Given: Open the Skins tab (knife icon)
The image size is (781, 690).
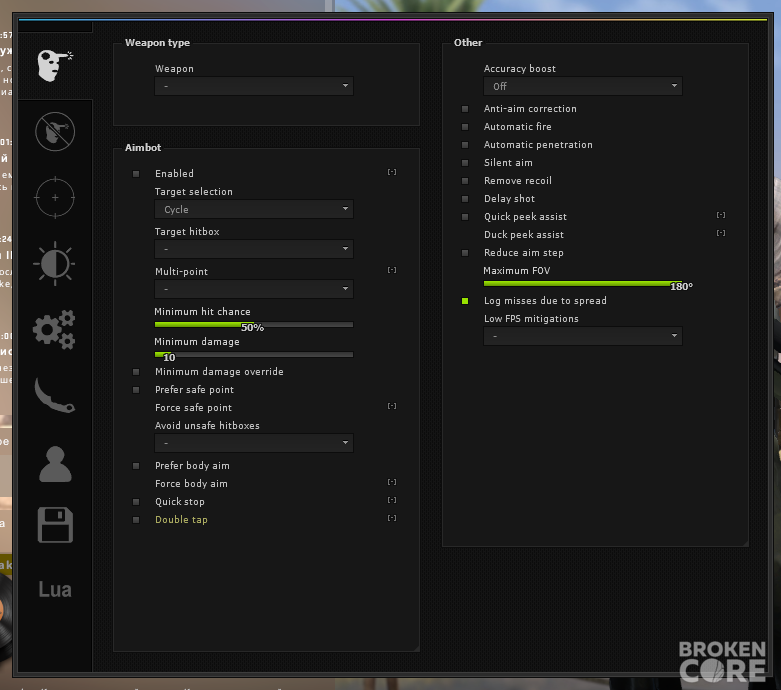Looking at the screenshot, I should tap(54, 396).
